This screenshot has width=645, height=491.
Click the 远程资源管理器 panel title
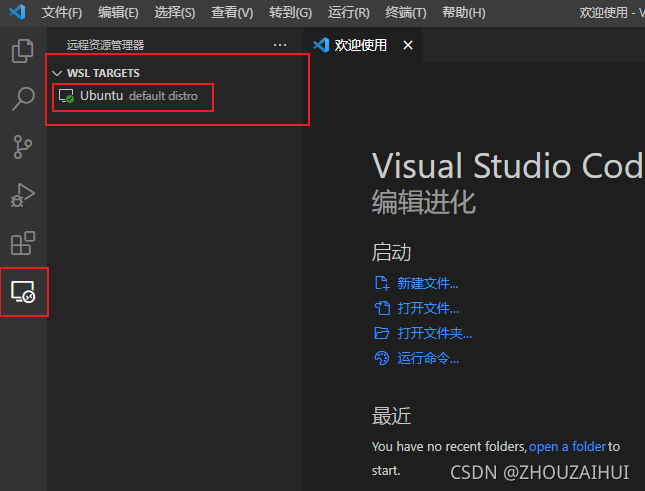(105, 45)
